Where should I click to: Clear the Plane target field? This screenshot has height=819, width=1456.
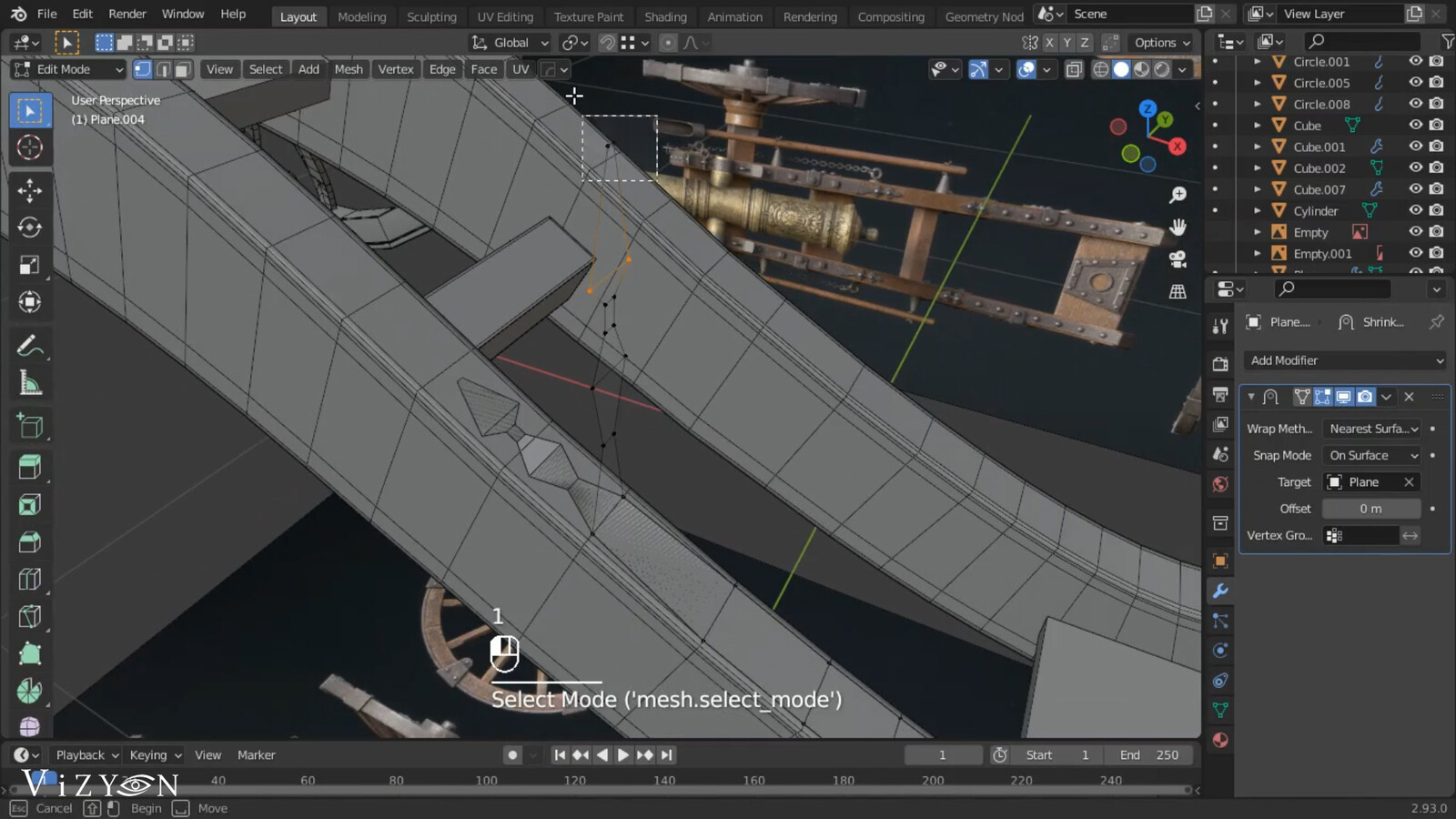click(x=1409, y=482)
